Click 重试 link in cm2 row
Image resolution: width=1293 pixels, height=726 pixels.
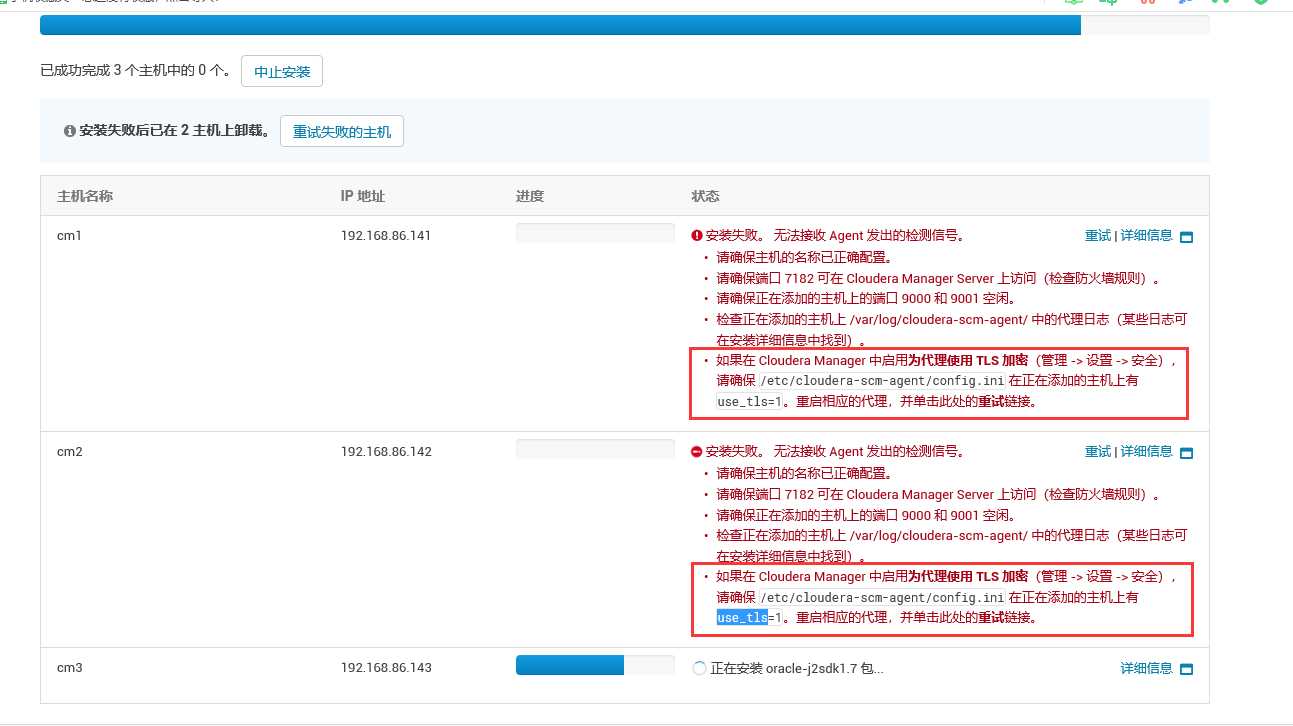point(1098,452)
